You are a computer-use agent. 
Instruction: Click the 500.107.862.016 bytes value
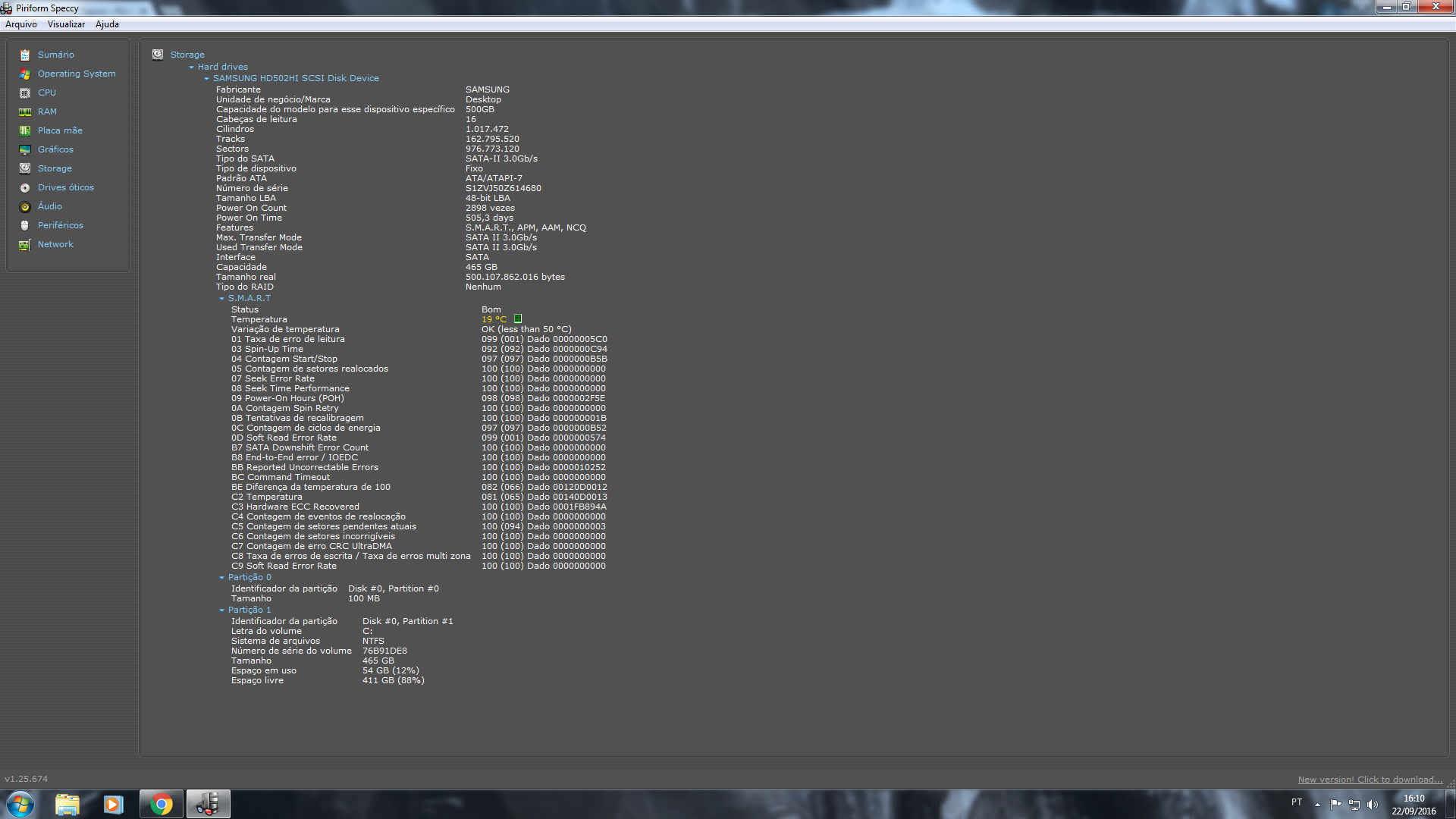coord(515,277)
